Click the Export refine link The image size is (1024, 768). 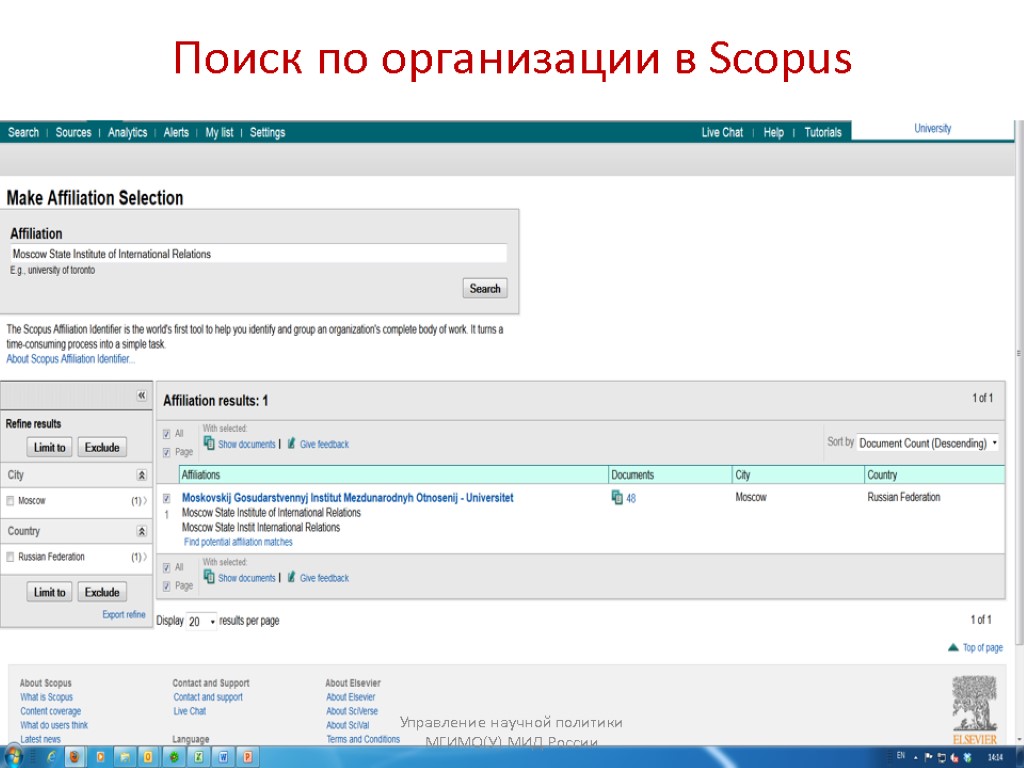coord(124,615)
